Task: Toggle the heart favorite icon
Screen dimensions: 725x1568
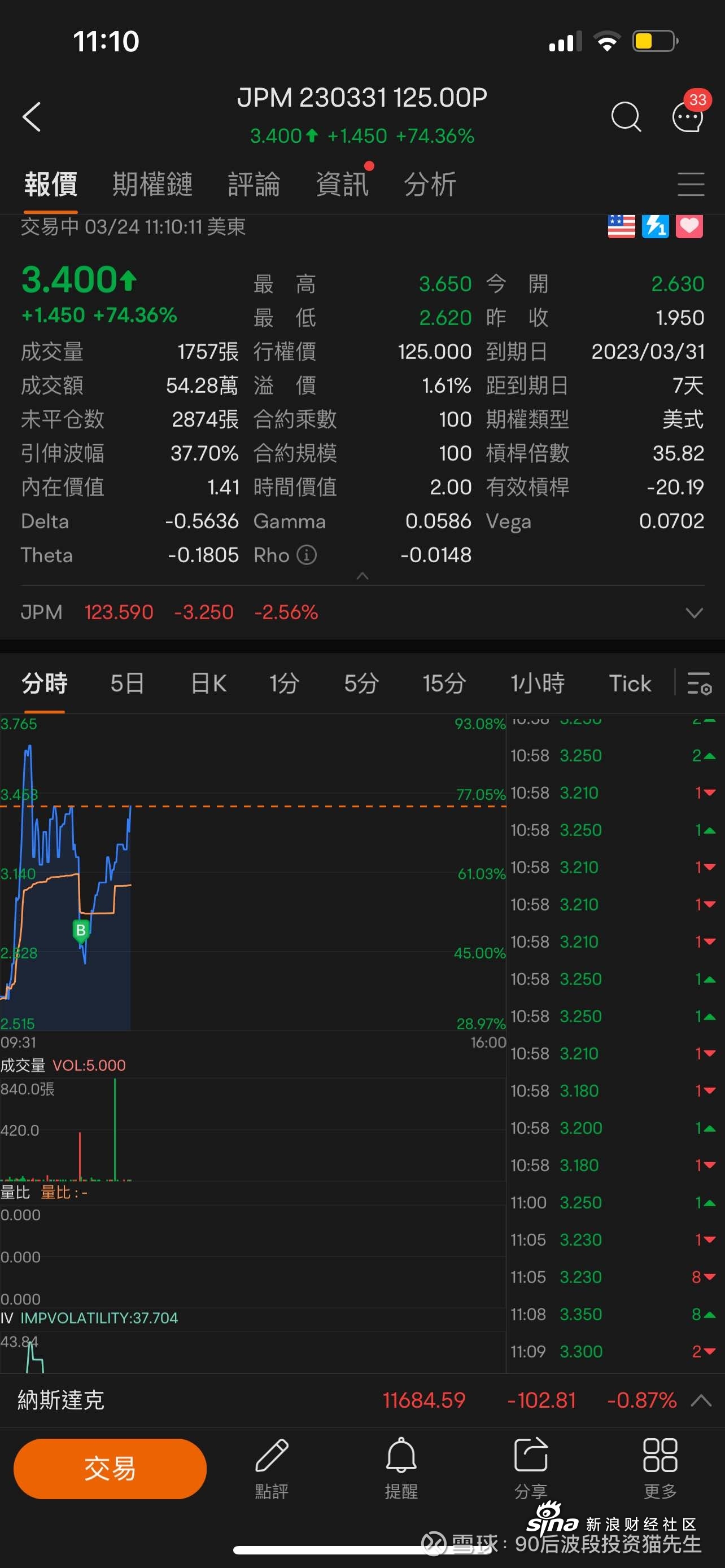Action: (x=689, y=226)
